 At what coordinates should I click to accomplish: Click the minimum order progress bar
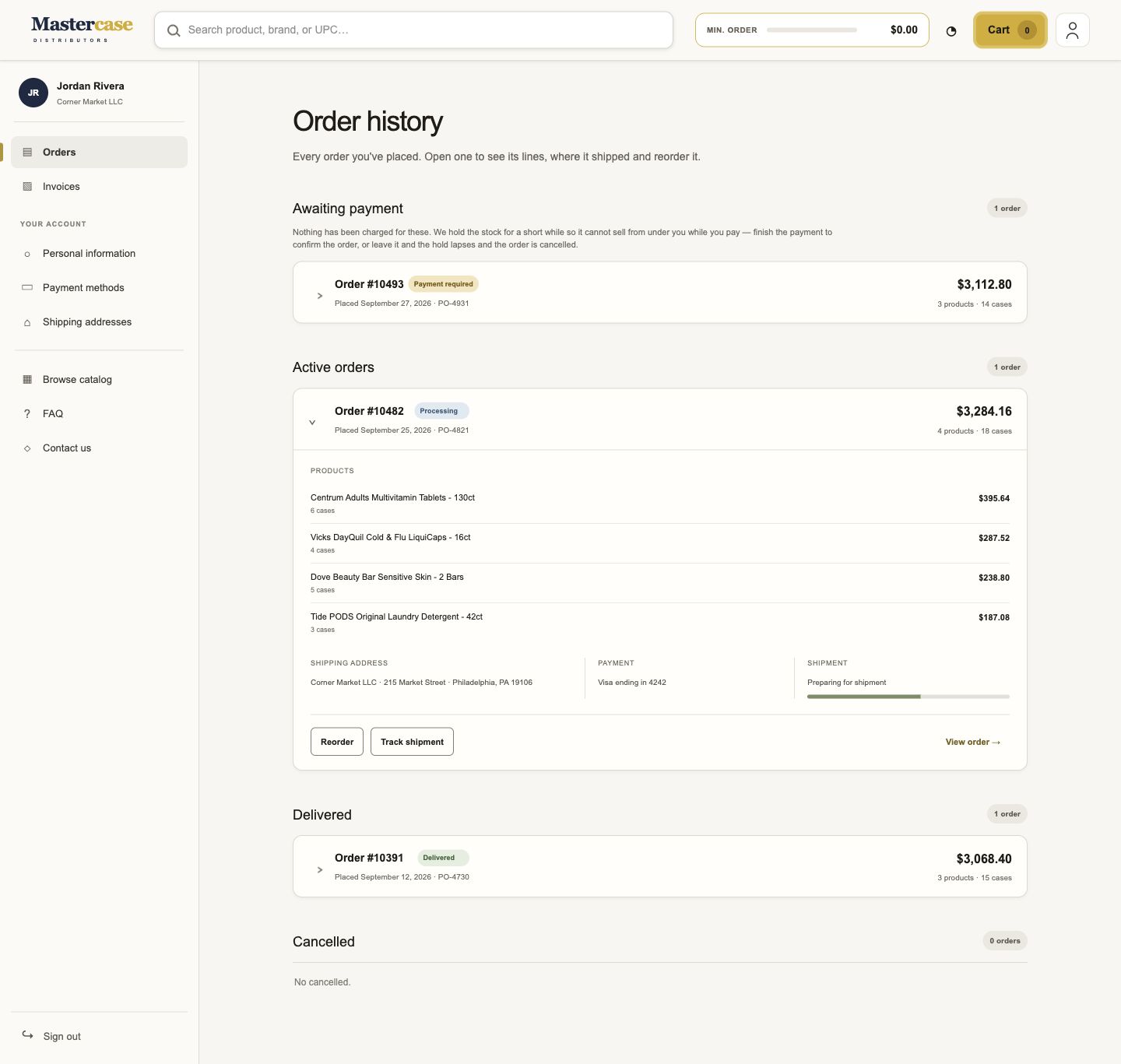coord(812,30)
